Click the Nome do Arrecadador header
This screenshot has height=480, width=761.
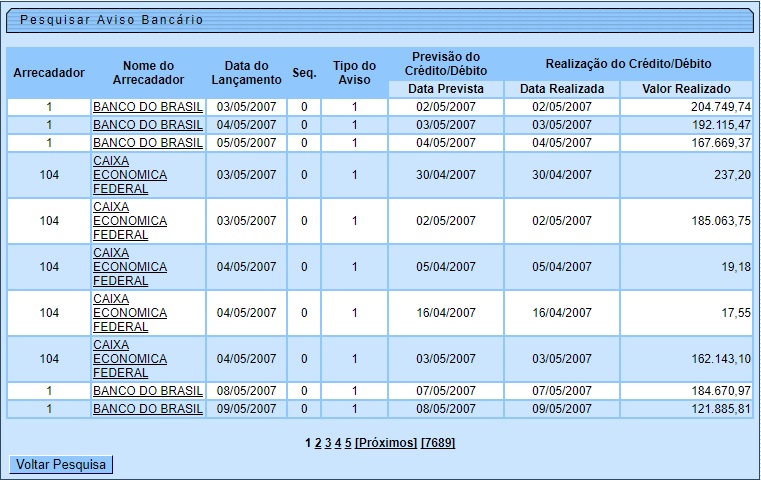pyautogui.click(x=148, y=73)
